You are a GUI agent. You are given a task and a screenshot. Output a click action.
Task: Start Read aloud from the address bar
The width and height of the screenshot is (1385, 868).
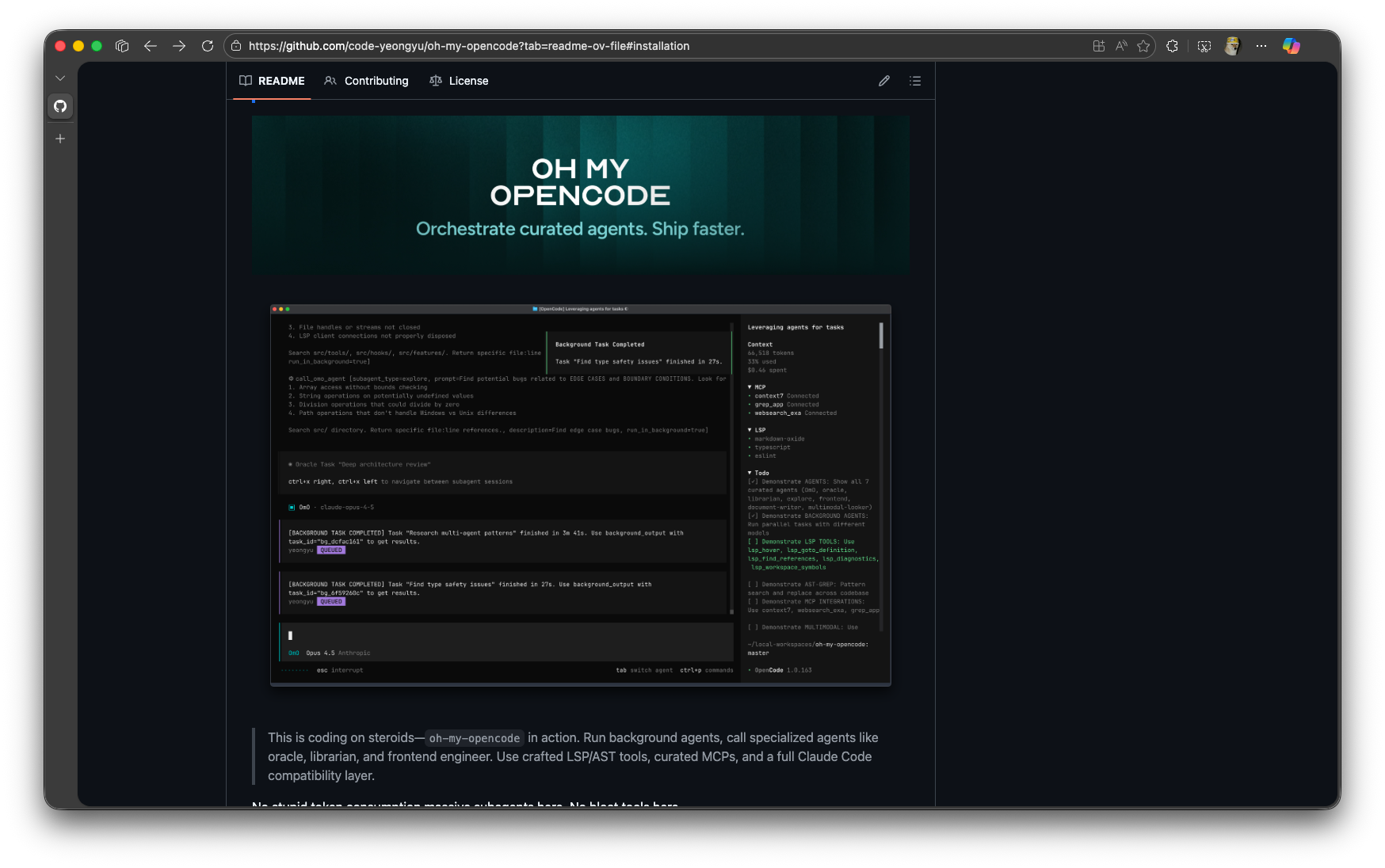(1121, 46)
